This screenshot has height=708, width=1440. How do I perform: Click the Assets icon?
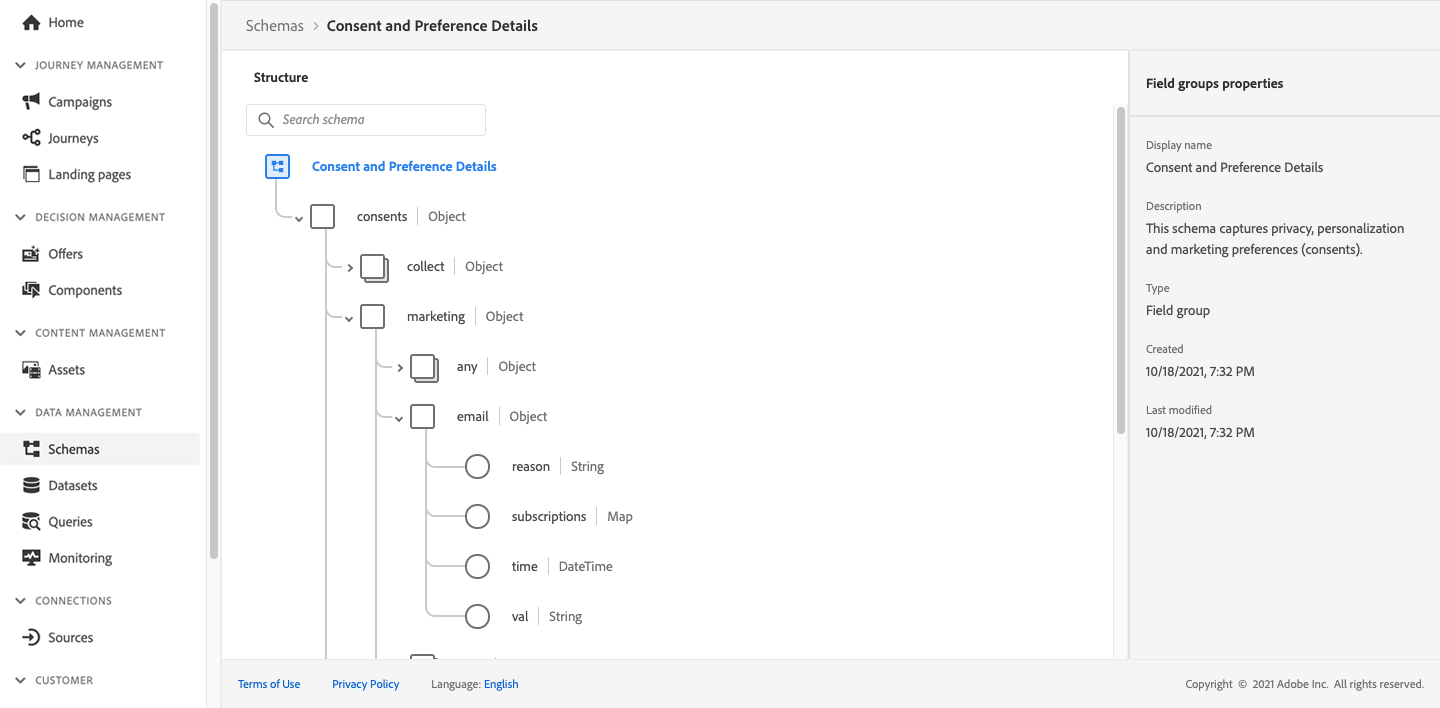pos(31,370)
